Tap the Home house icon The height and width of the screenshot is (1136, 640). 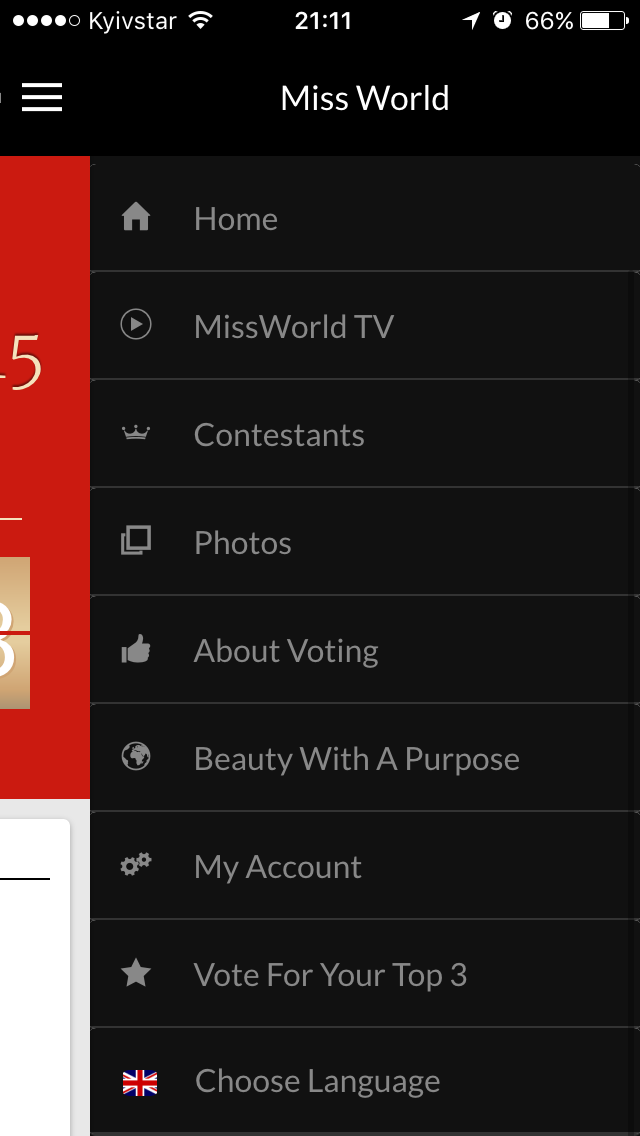click(136, 217)
